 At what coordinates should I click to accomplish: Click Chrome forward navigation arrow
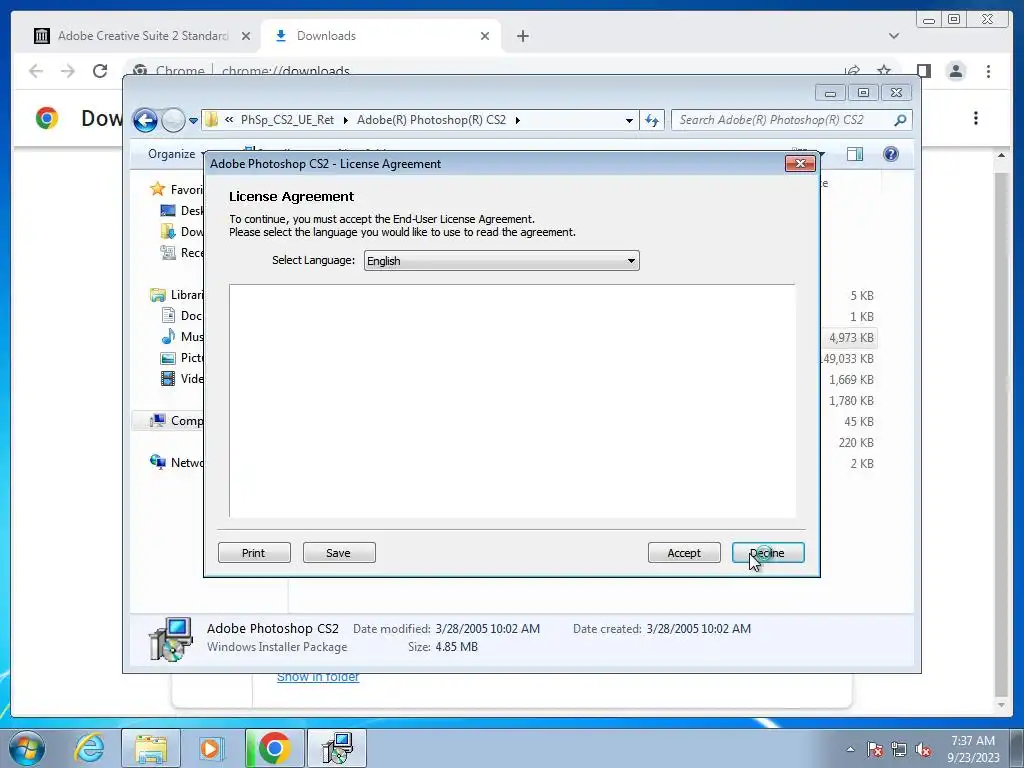[67, 71]
